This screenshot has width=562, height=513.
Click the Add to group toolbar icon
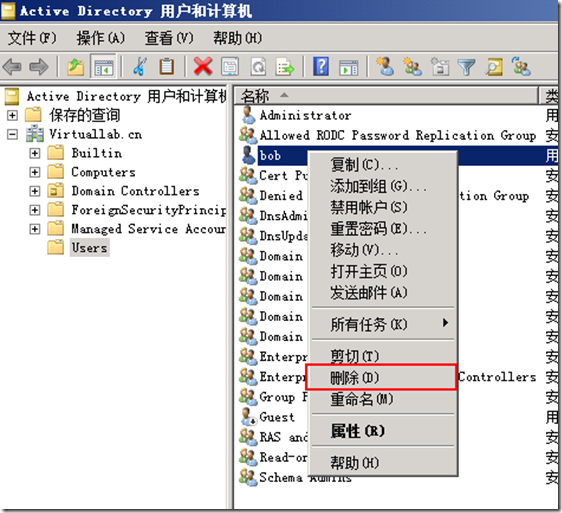point(521,66)
